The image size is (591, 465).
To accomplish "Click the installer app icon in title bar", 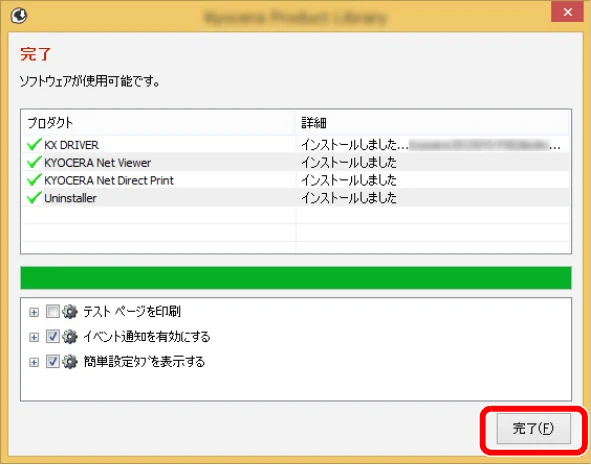I will click(18, 15).
